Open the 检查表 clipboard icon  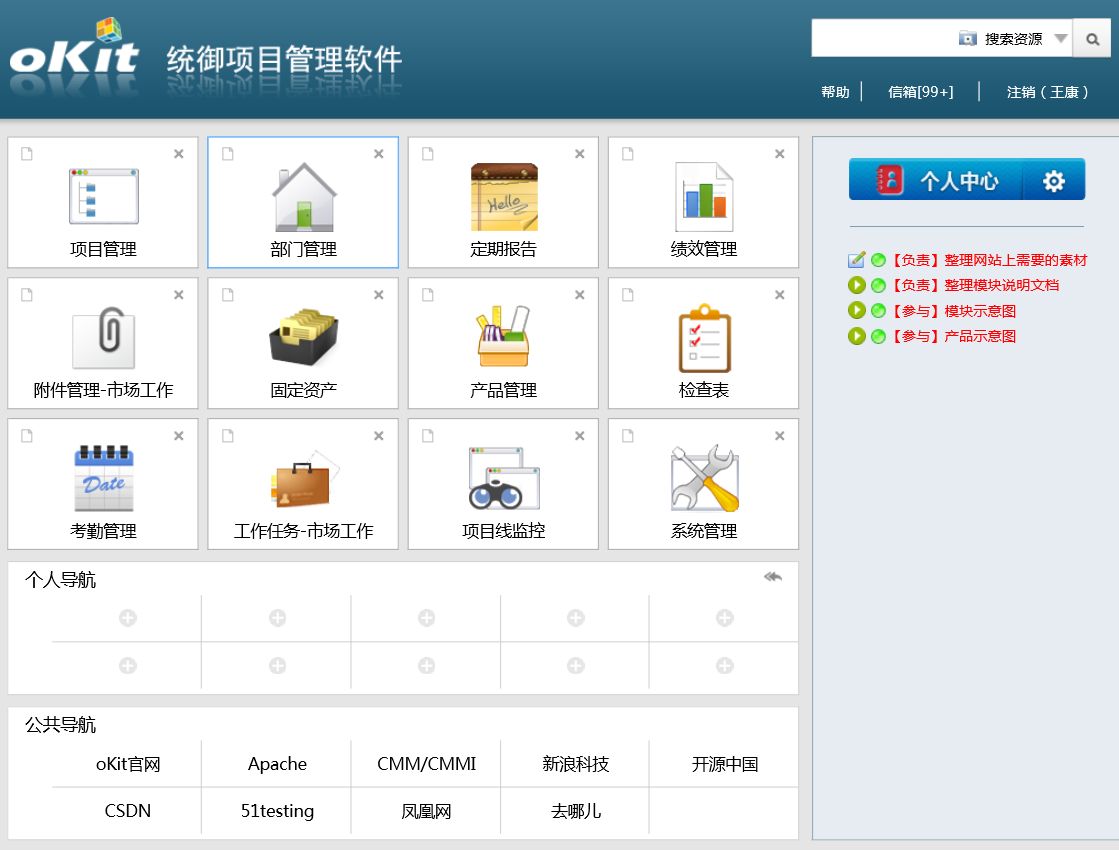pos(704,338)
